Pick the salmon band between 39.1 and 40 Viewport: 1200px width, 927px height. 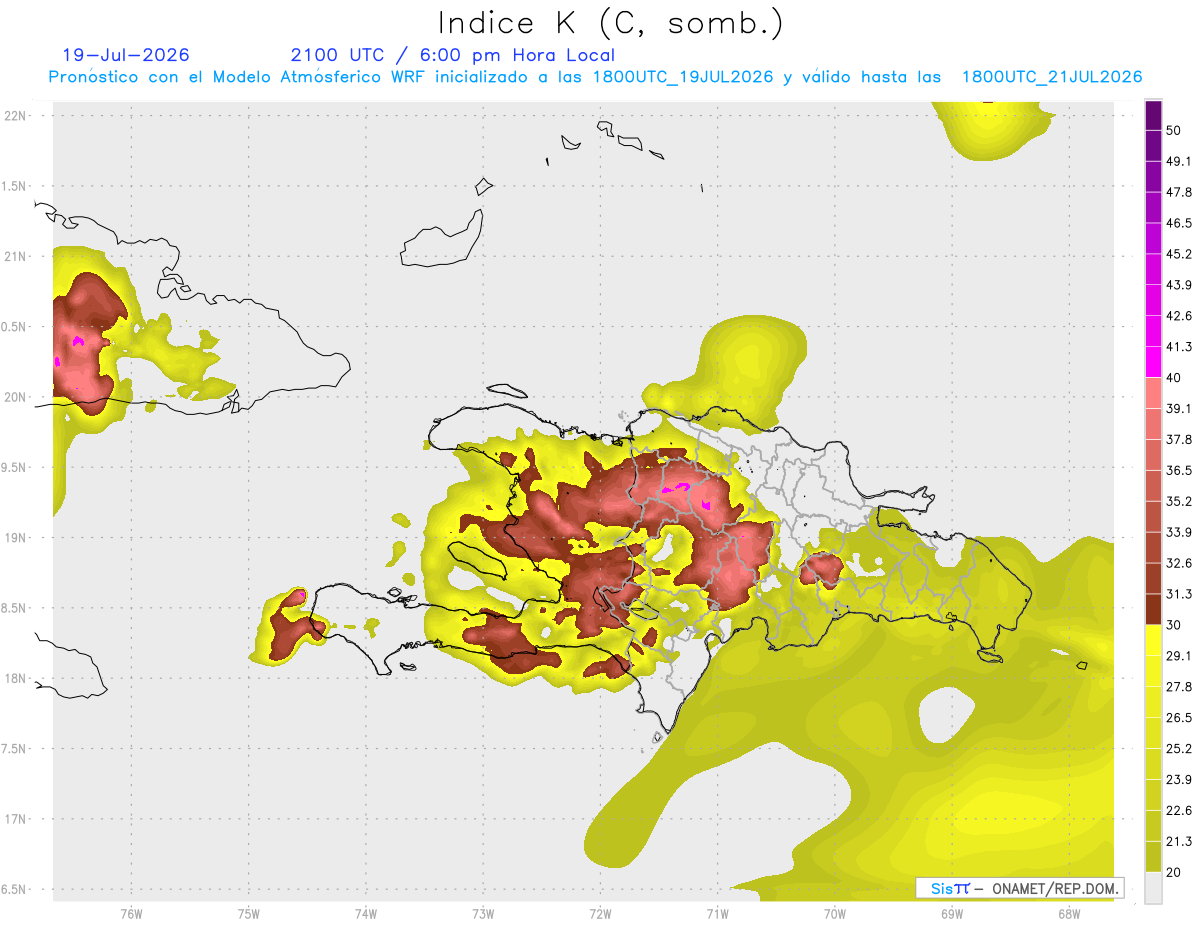pyautogui.click(x=1154, y=393)
